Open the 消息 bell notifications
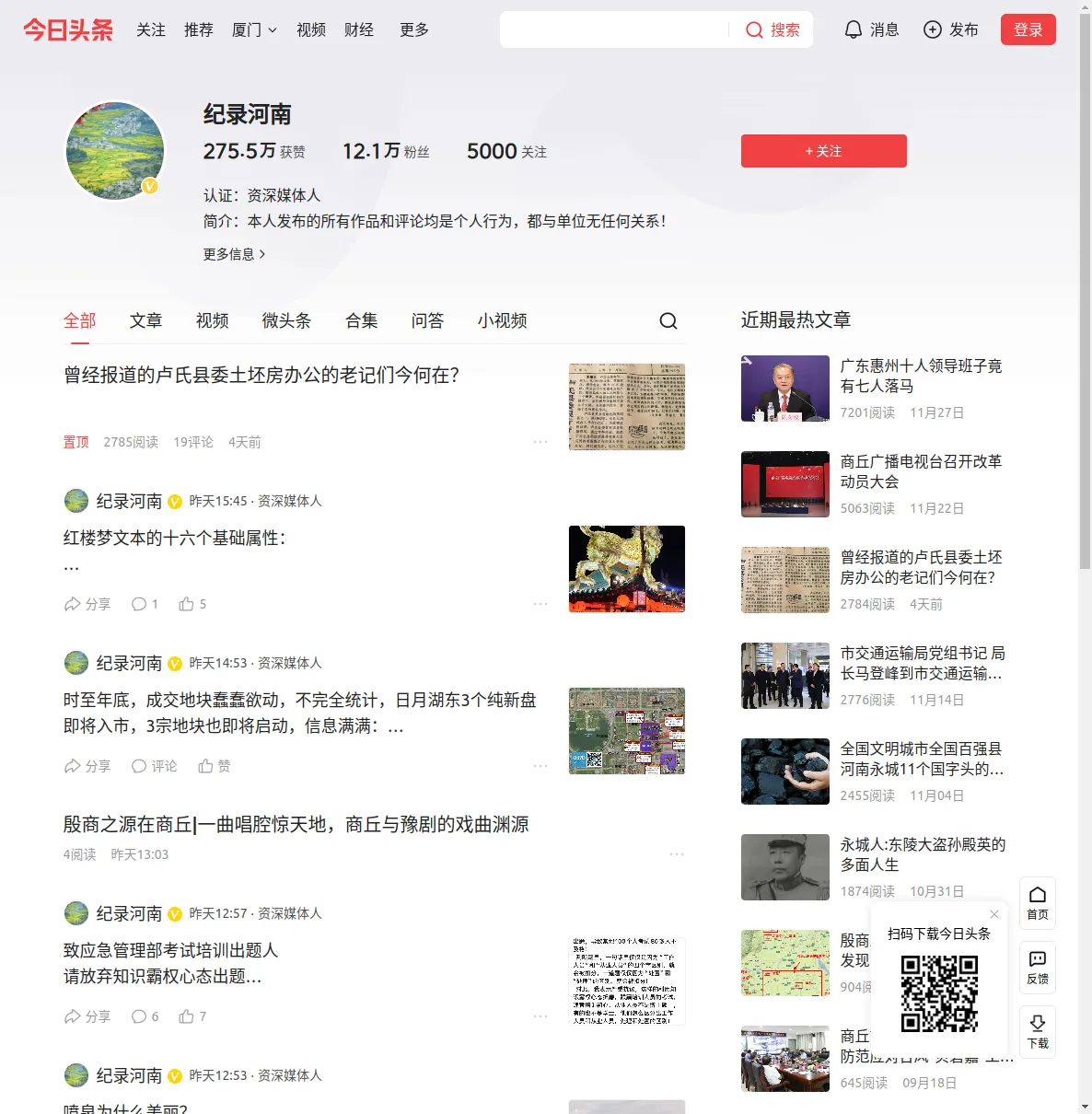Screen dimensions: 1092x1114 (x=871, y=29)
